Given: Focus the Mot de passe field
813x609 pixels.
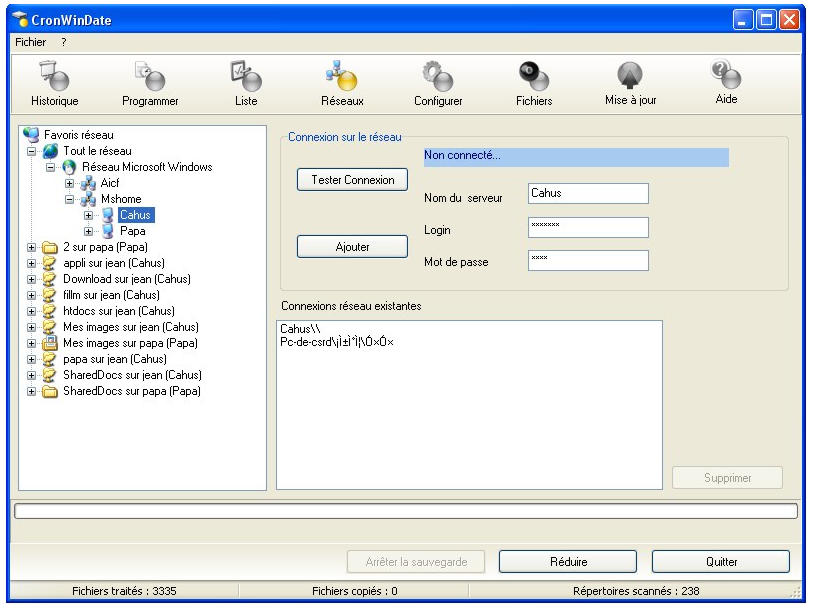Looking at the screenshot, I should (588, 260).
